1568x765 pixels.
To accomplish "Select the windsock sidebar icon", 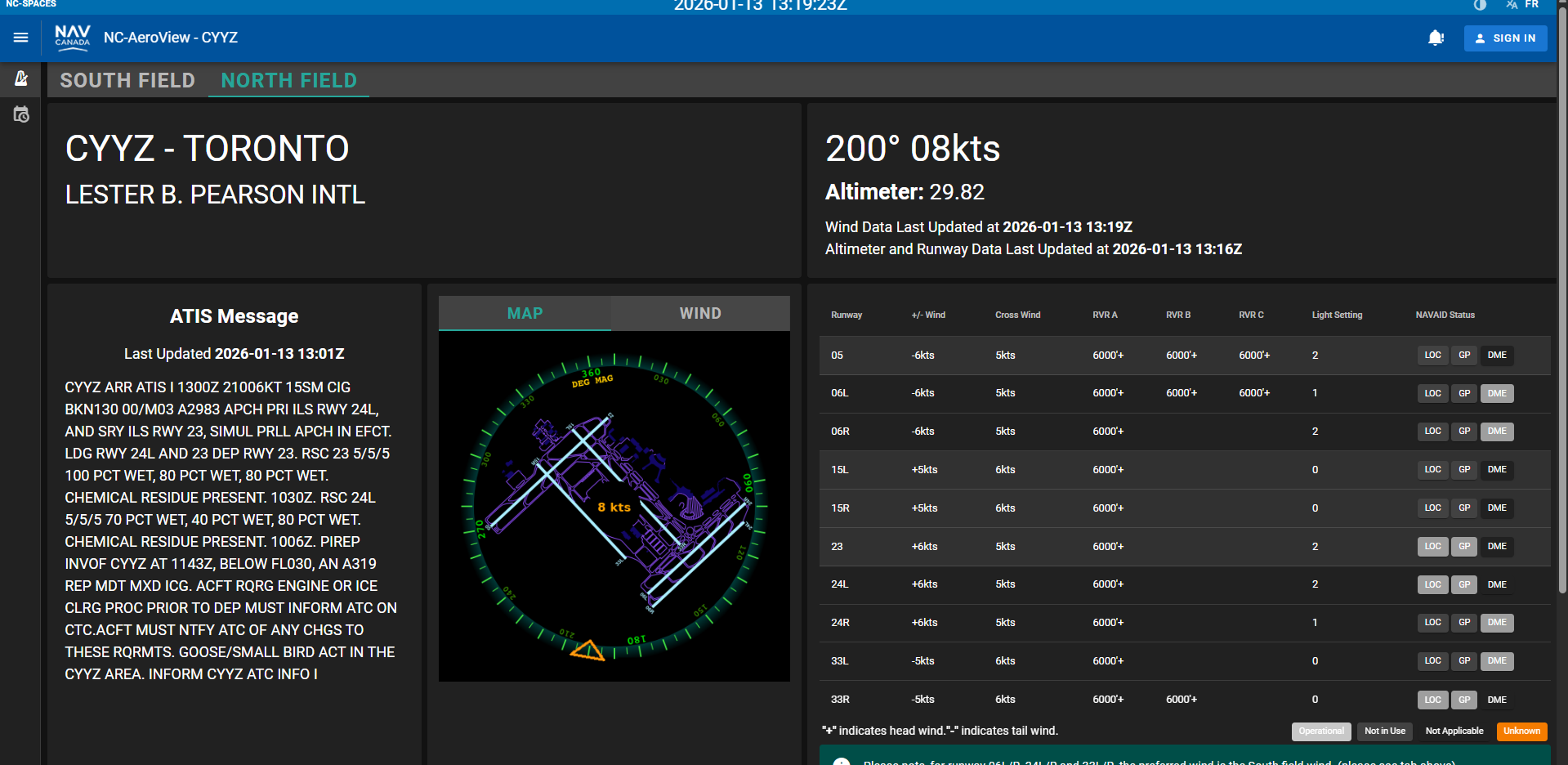I will coord(21,78).
